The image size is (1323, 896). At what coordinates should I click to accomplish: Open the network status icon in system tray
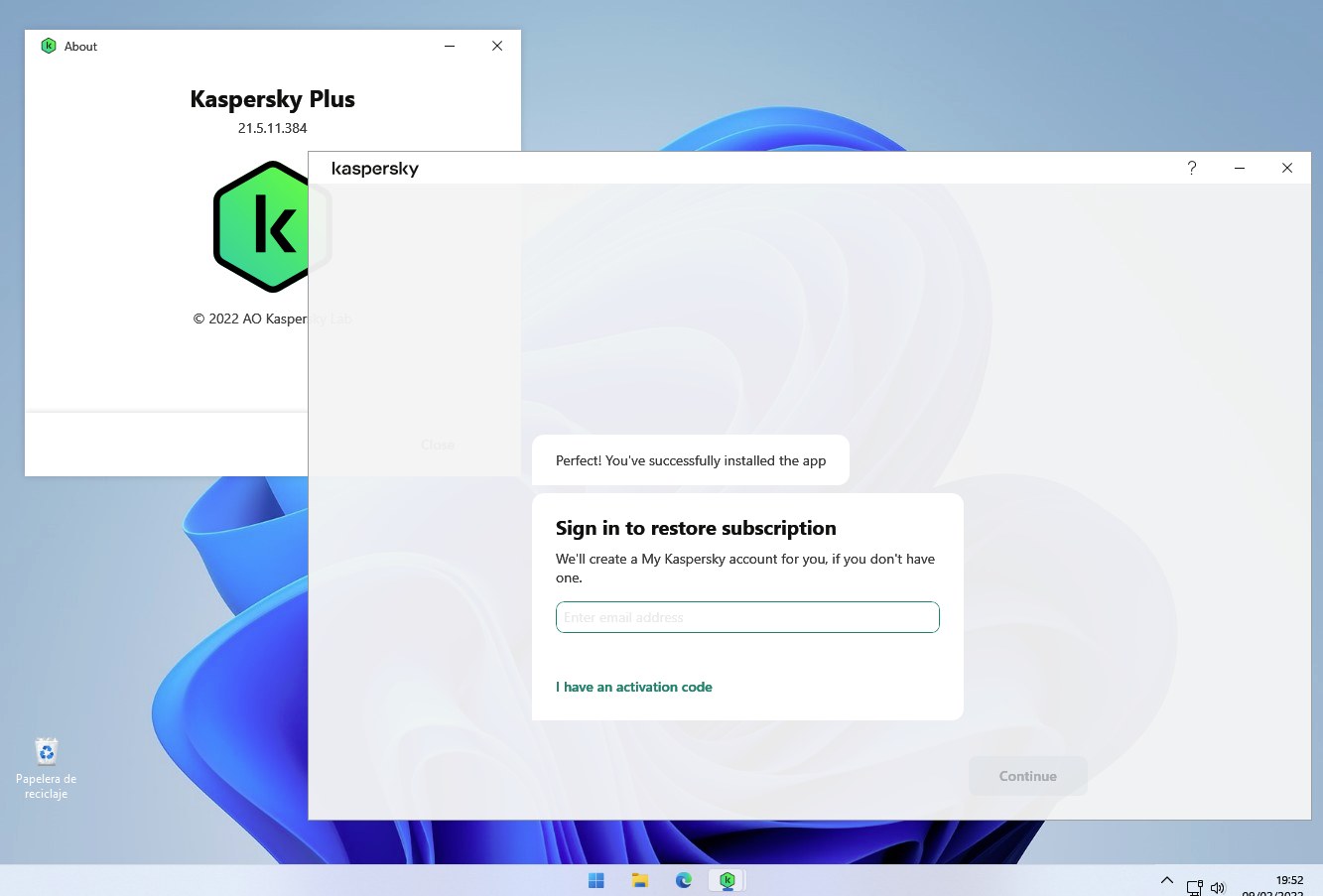point(1194,888)
